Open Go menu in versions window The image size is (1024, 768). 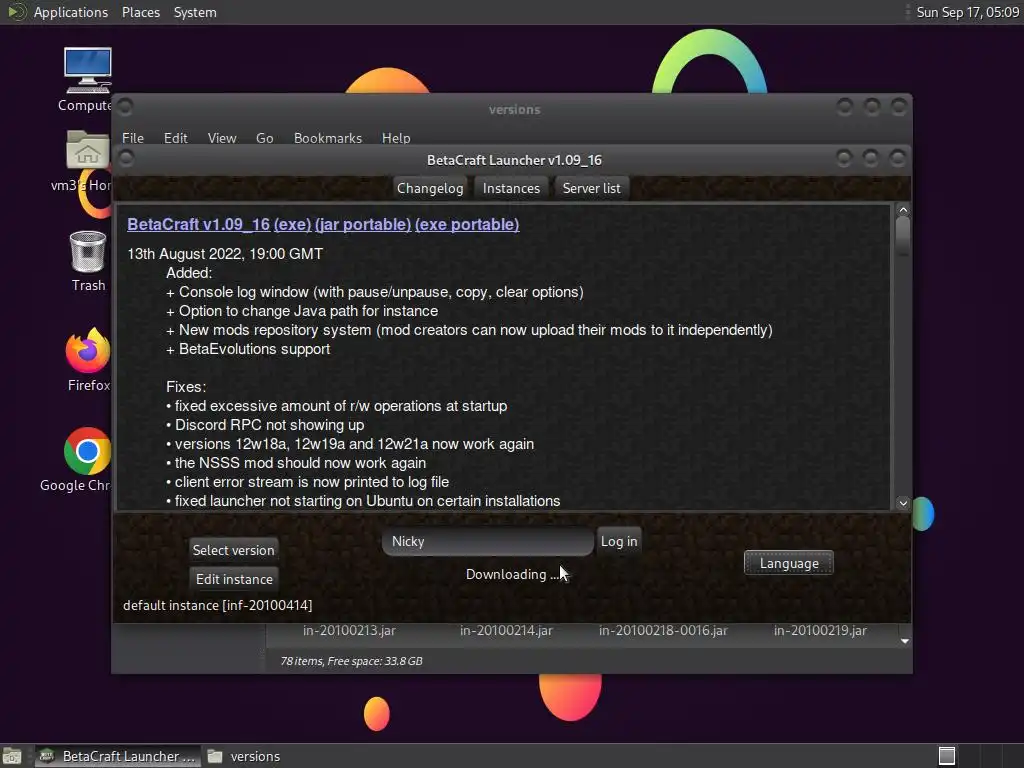tap(264, 138)
